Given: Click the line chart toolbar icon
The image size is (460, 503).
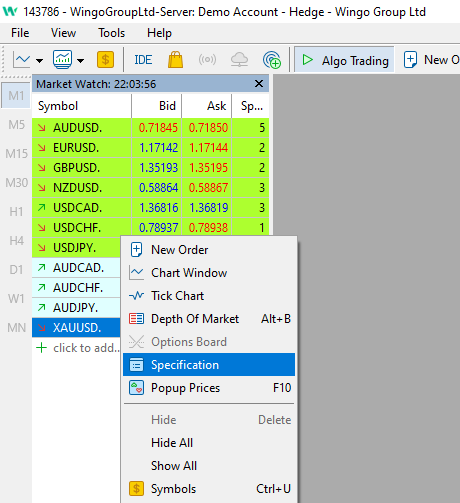Looking at the screenshot, I should click(x=22, y=60).
